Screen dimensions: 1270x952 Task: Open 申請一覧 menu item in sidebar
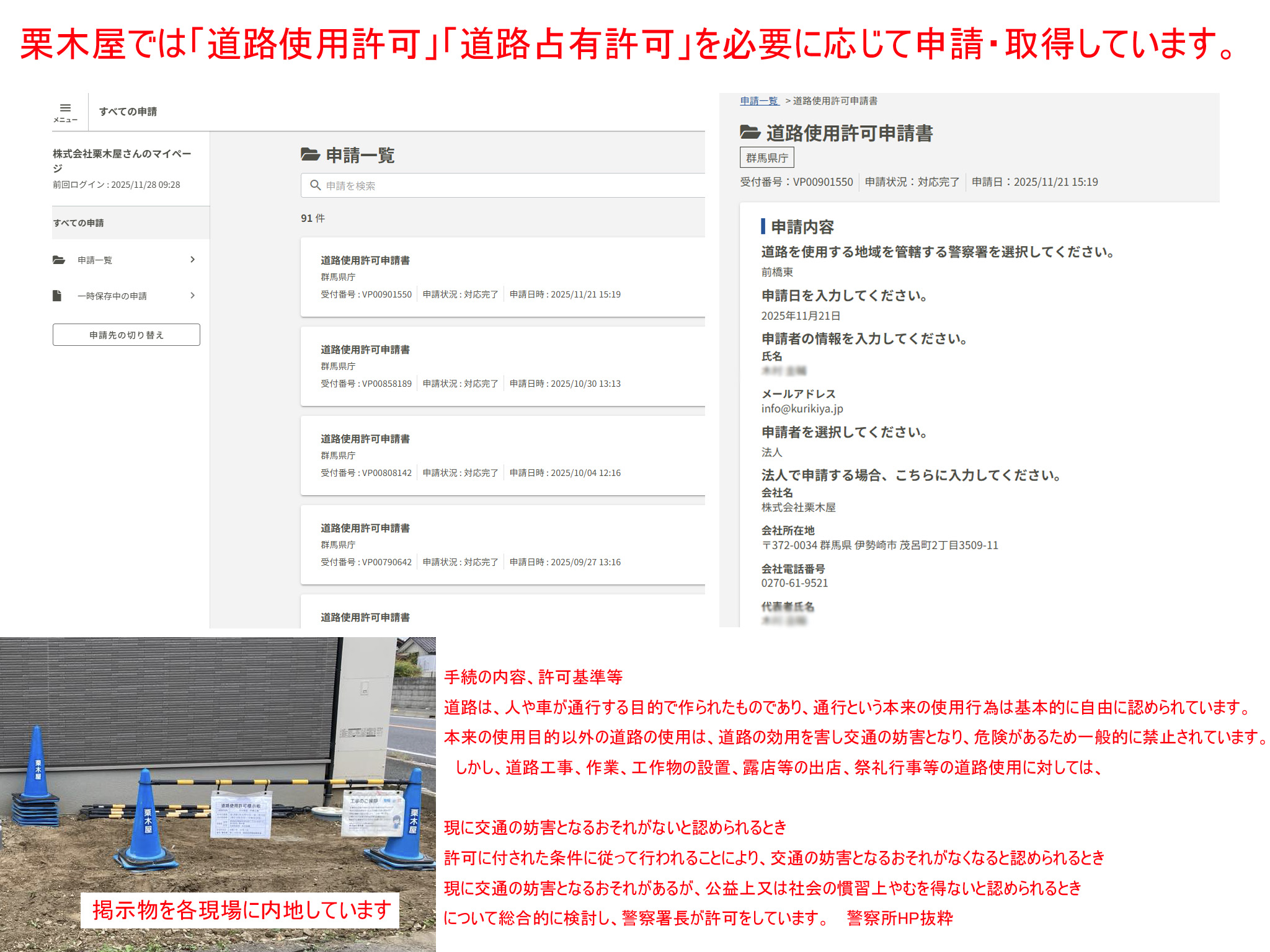point(95,260)
